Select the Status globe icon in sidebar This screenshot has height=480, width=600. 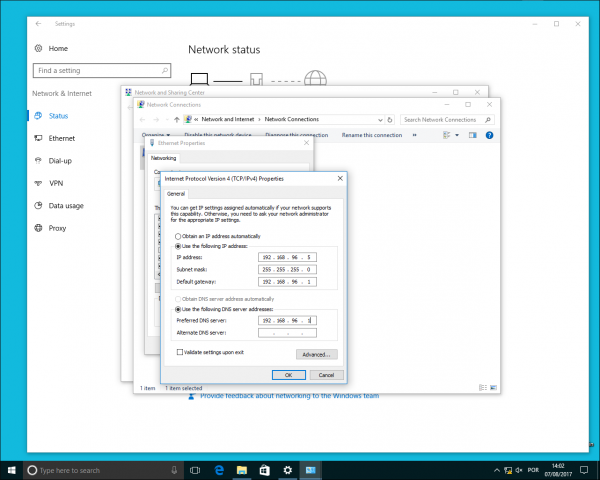(x=38, y=116)
